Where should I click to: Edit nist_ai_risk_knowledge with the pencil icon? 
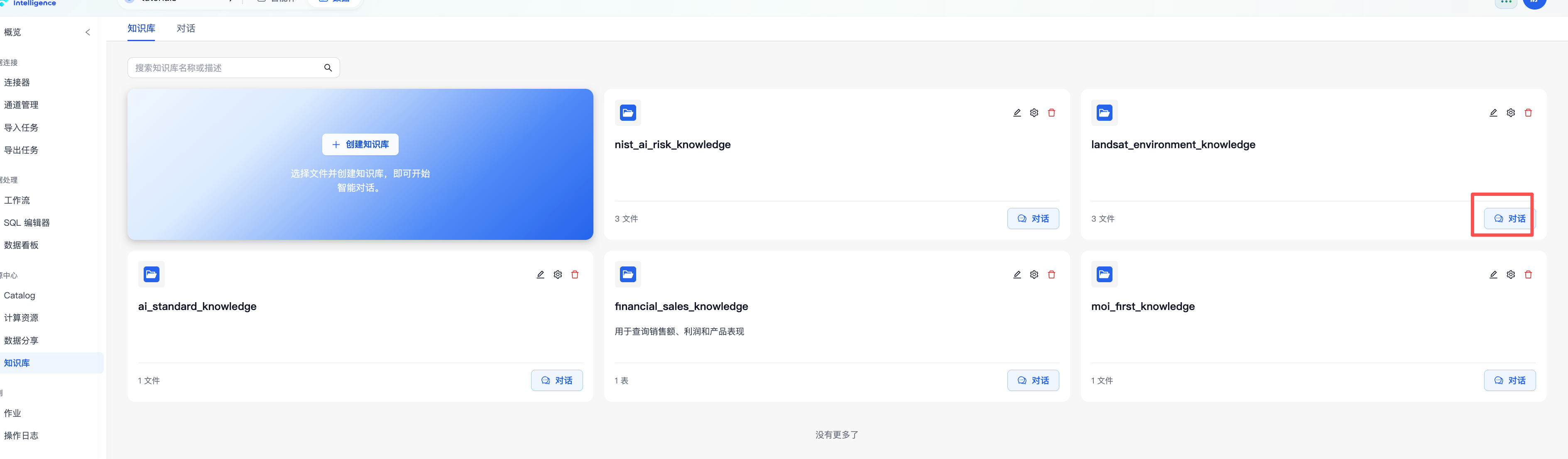[1017, 113]
